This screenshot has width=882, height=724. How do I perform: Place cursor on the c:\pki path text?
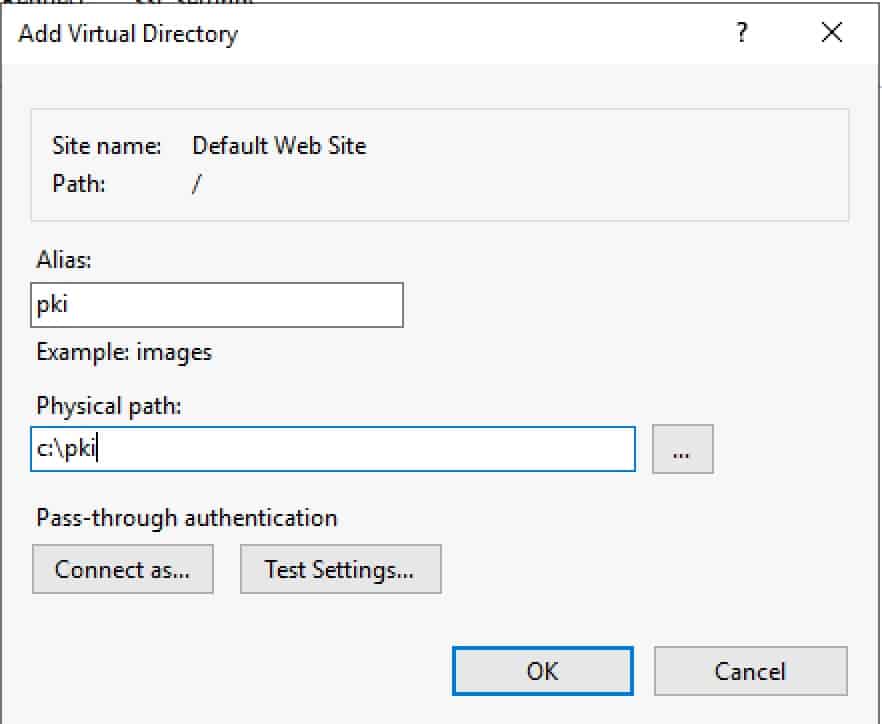66,449
